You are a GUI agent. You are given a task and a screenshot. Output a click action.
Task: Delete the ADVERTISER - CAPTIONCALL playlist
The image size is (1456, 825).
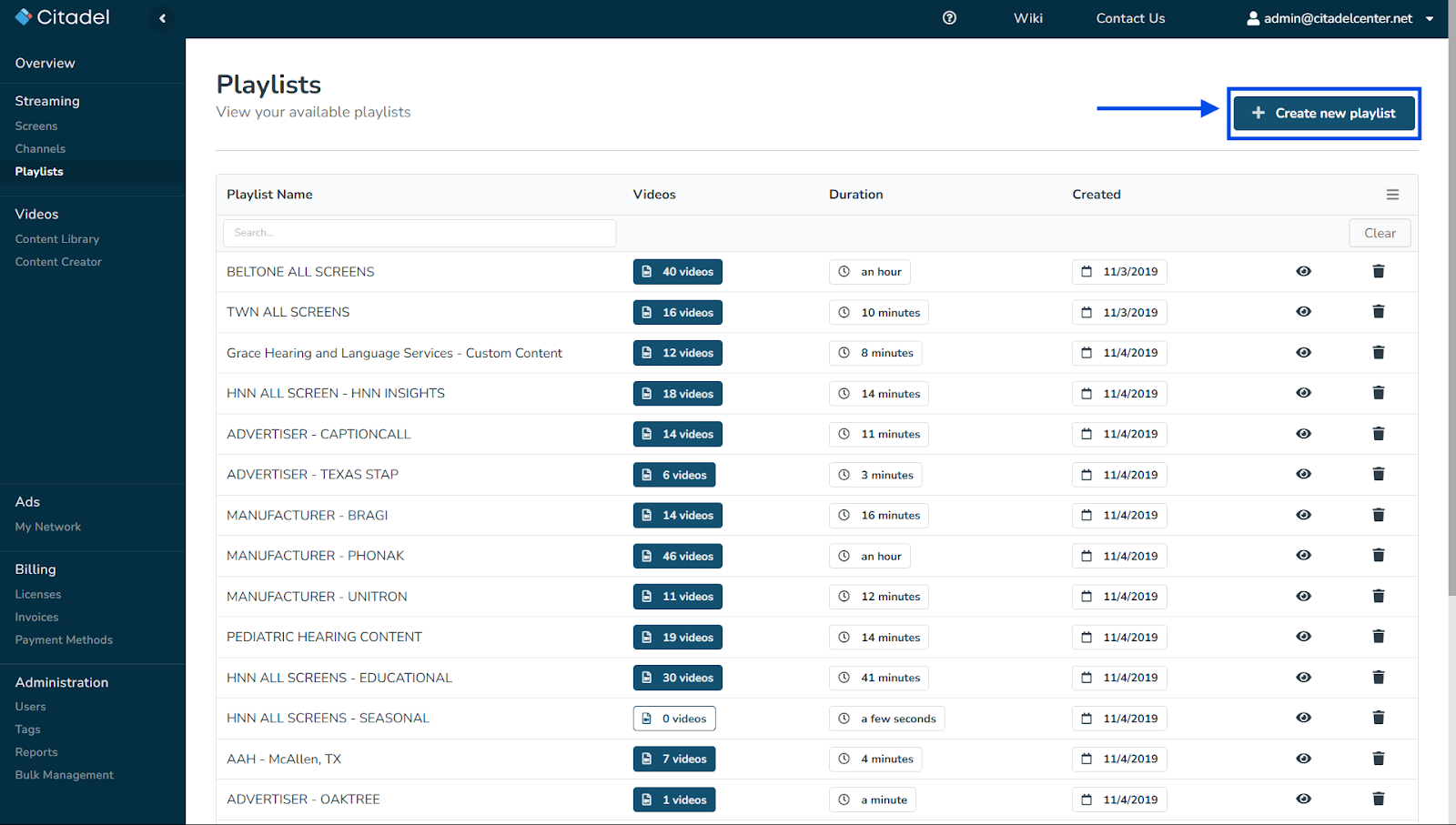pyautogui.click(x=1379, y=434)
